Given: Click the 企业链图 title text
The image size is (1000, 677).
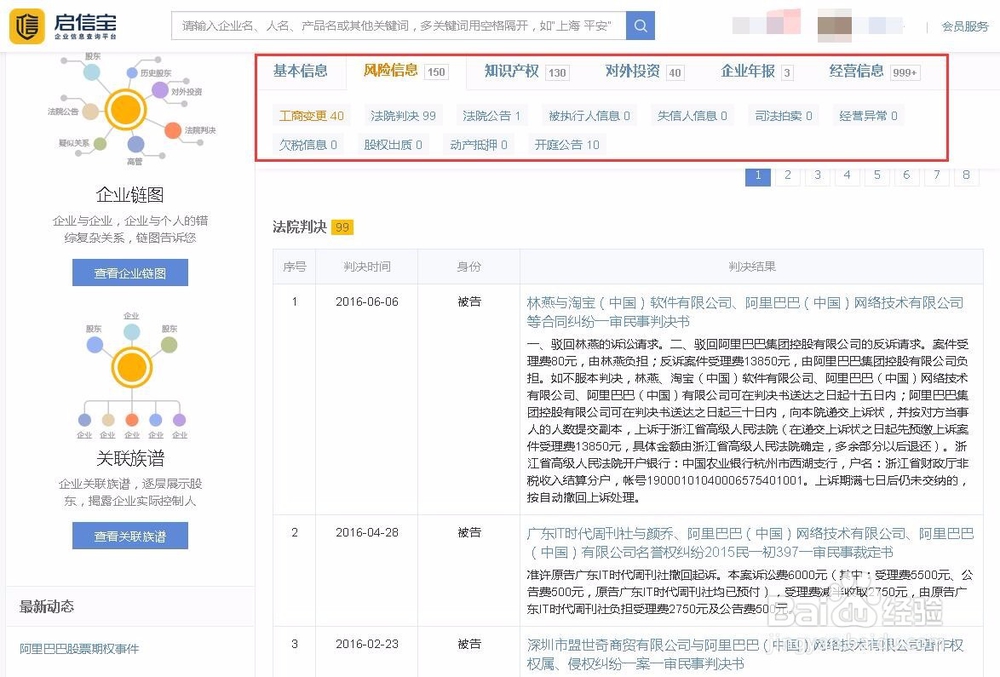Looking at the screenshot, I should click(x=130, y=194).
